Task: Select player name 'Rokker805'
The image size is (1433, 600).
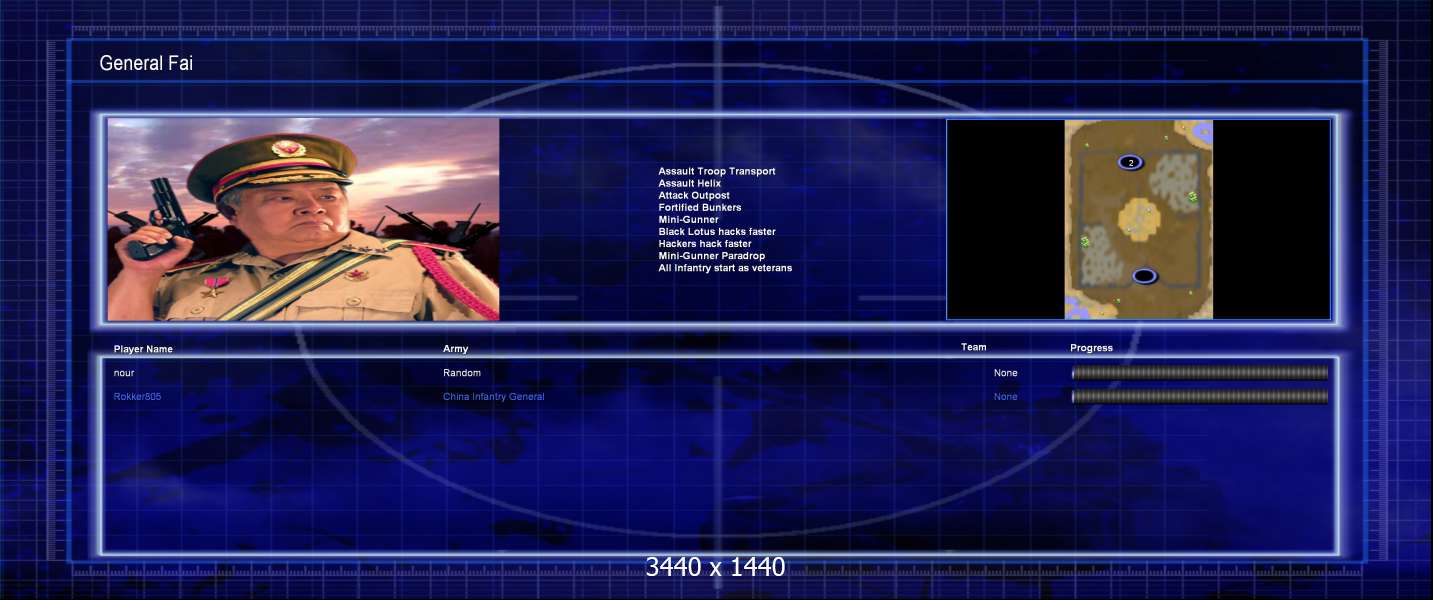Action: click(x=137, y=397)
